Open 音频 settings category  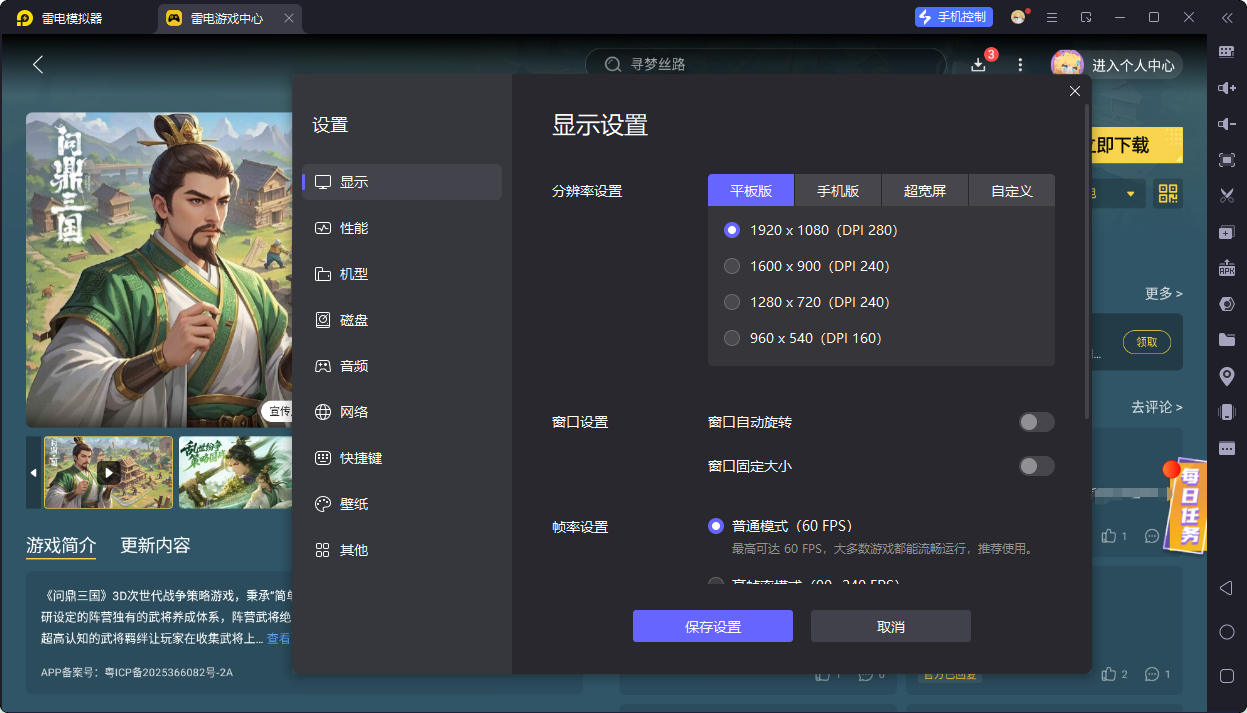(x=402, y=366)
